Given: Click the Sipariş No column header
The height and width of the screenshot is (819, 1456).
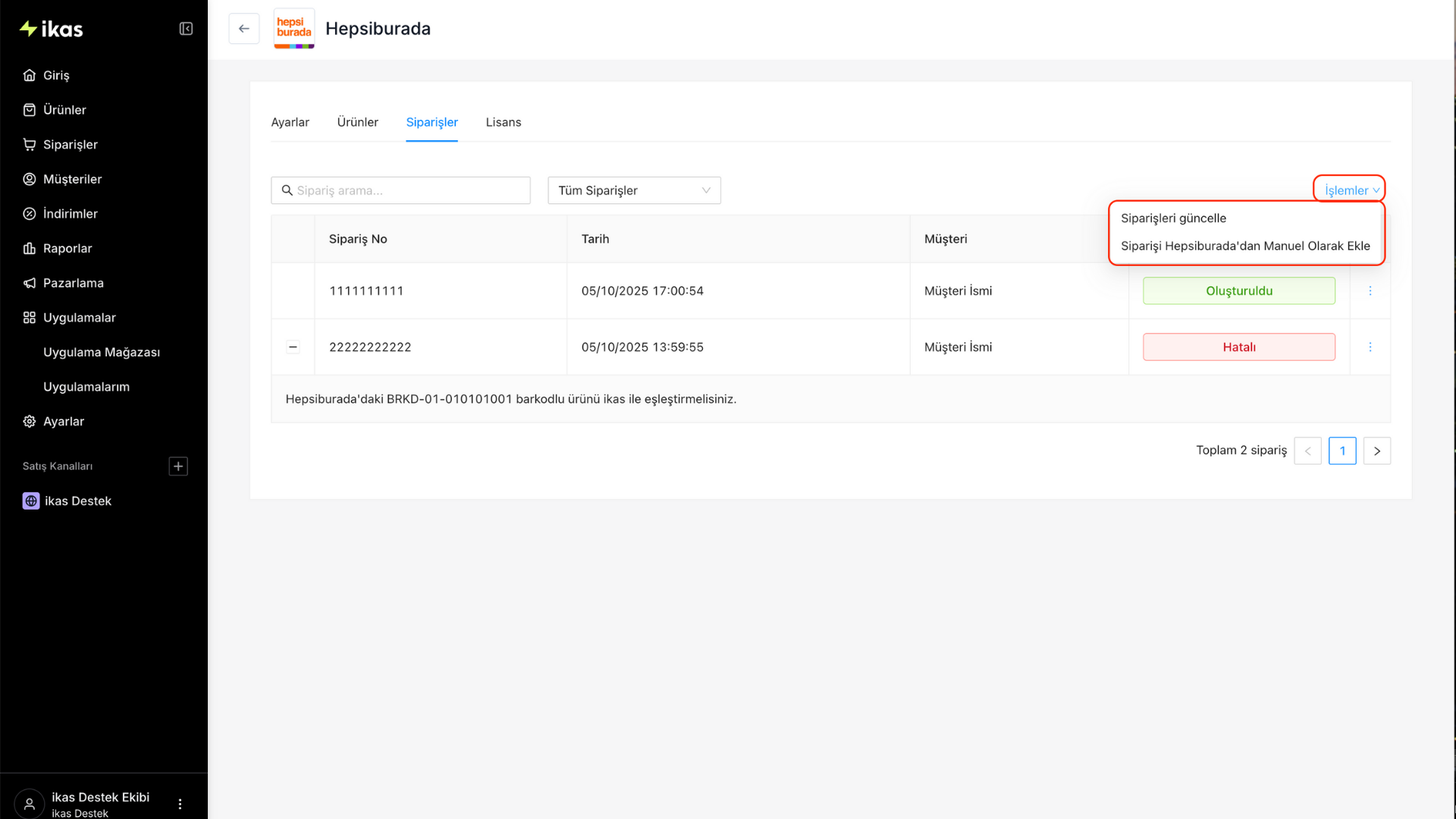Looking at the screenshot, I should pos(358,239).
